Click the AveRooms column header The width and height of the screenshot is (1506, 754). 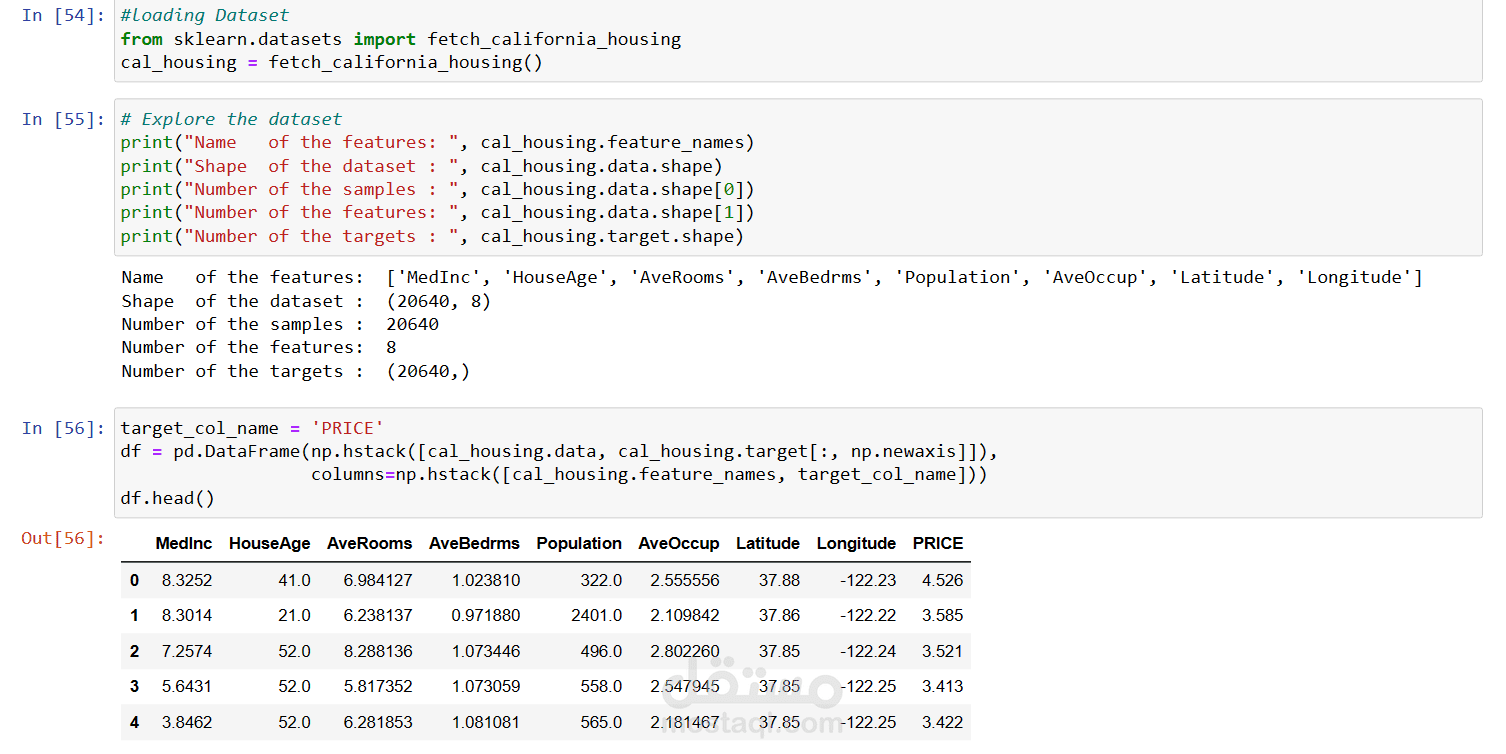369,544
